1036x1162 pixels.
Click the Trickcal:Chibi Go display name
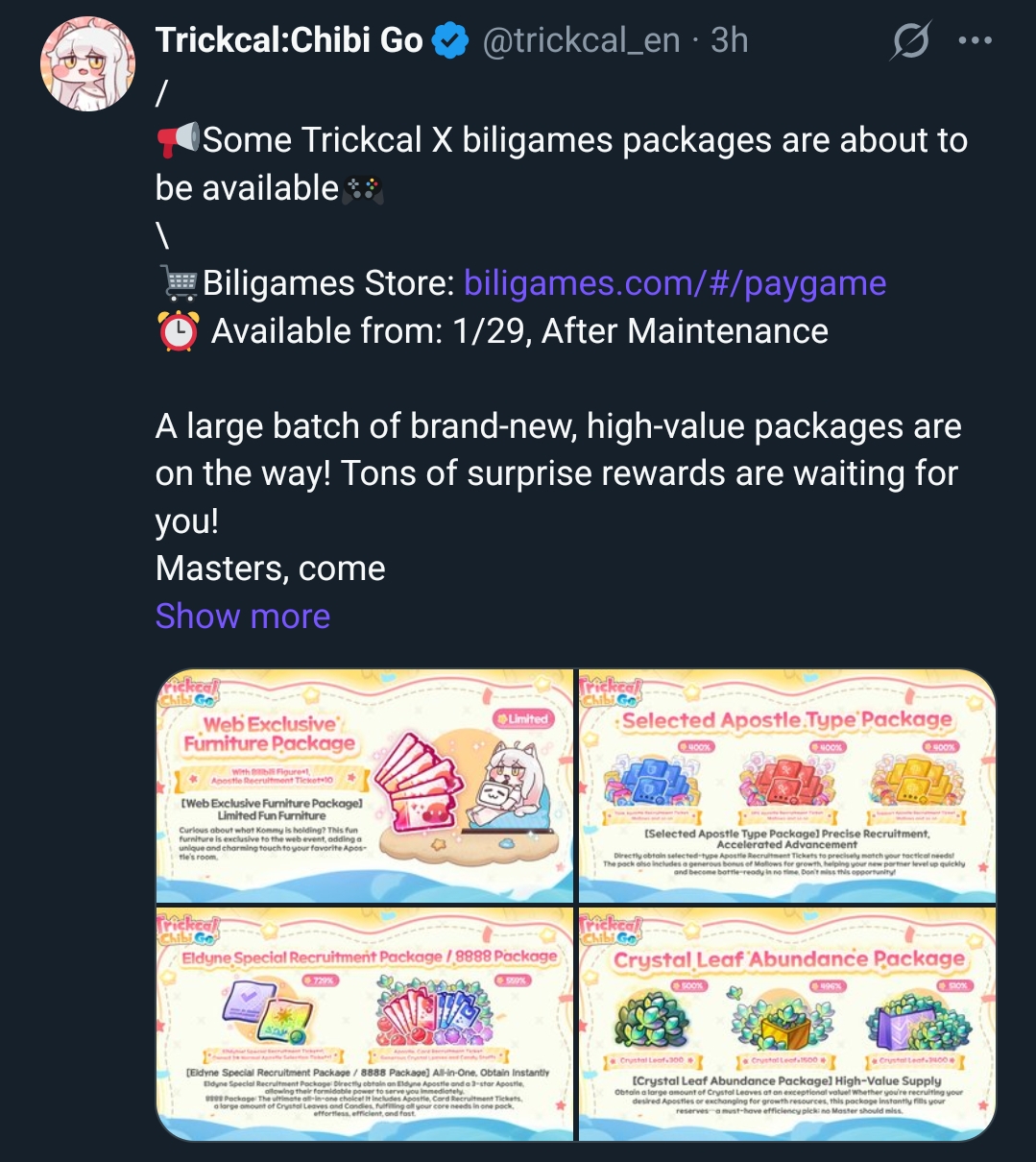coord(289,40)
